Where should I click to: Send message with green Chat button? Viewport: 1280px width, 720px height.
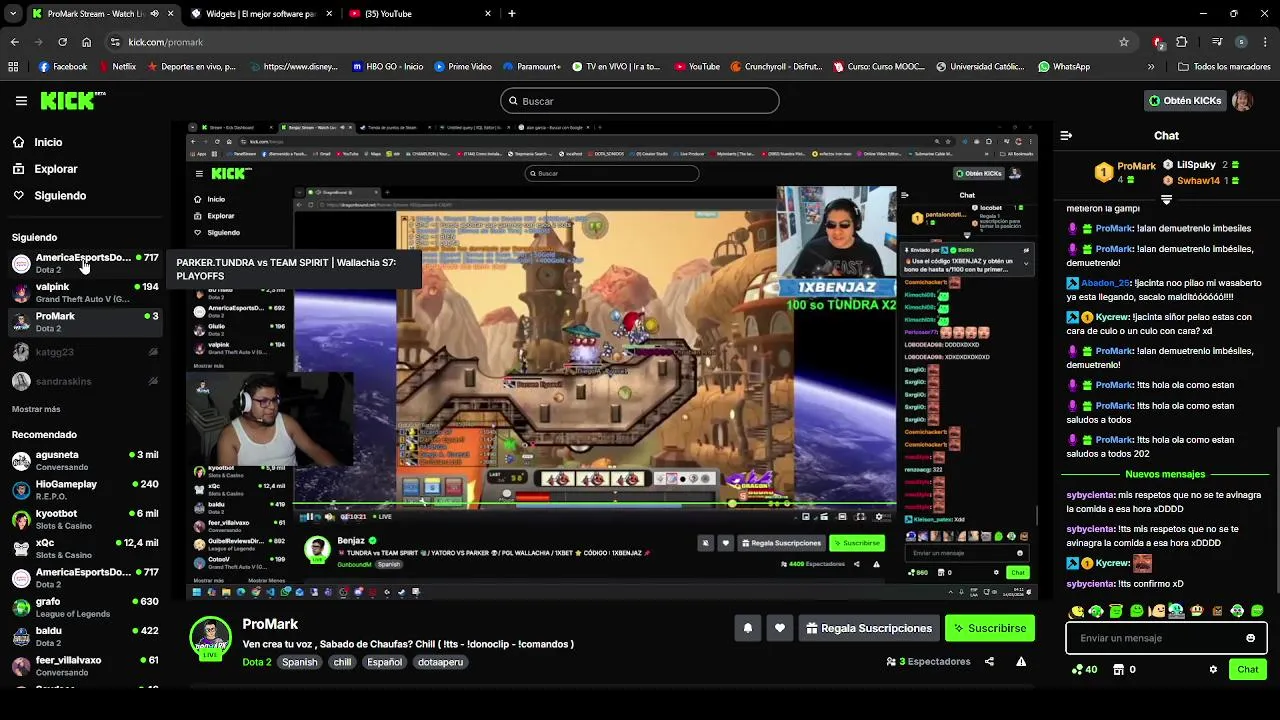pyautogui.click(x=1248, y=669)
